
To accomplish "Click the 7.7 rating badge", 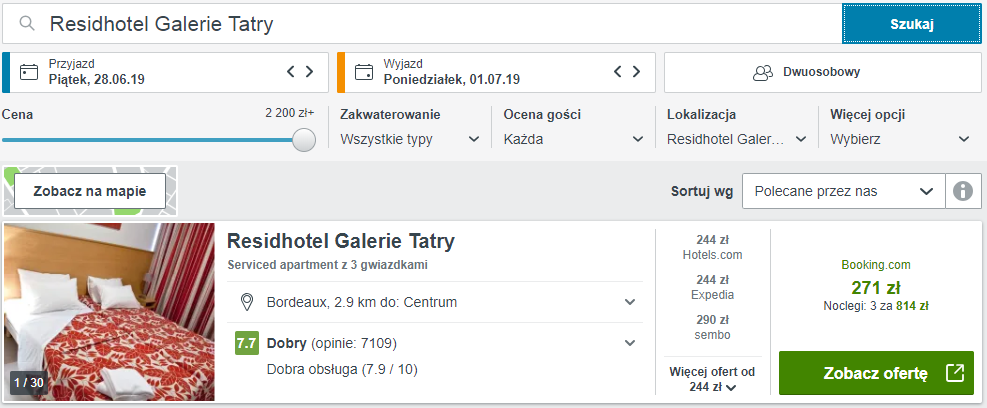I will (247, 343).
